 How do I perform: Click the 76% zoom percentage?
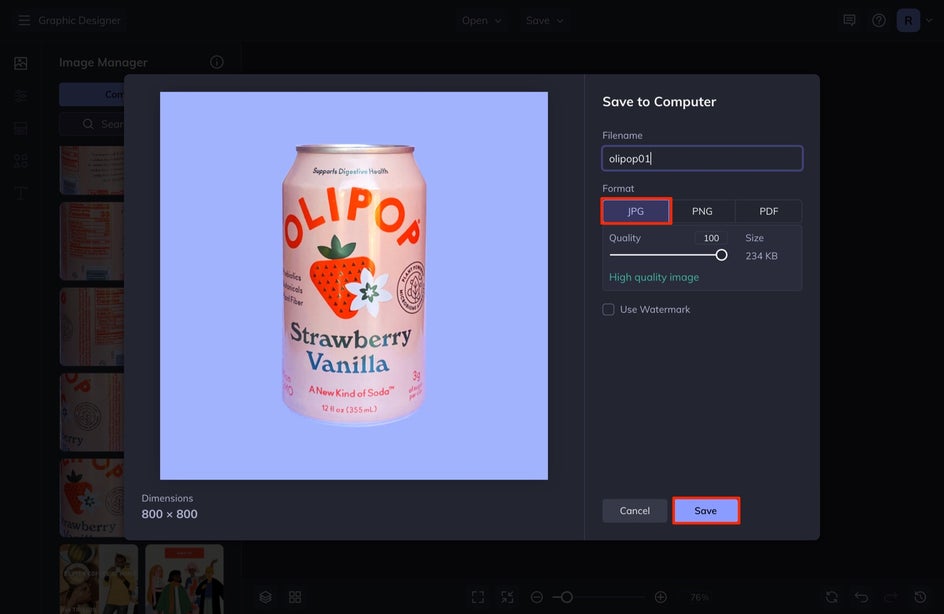[700, 597]
